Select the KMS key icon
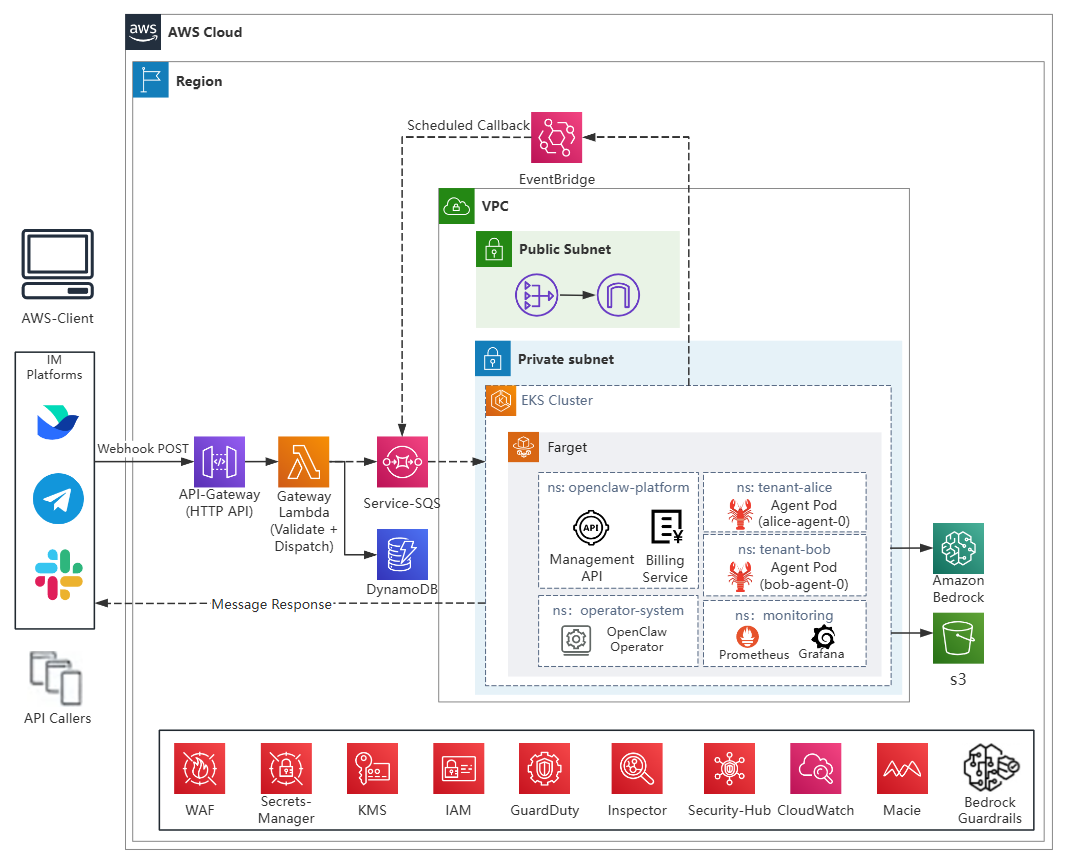 click(372, 768)
